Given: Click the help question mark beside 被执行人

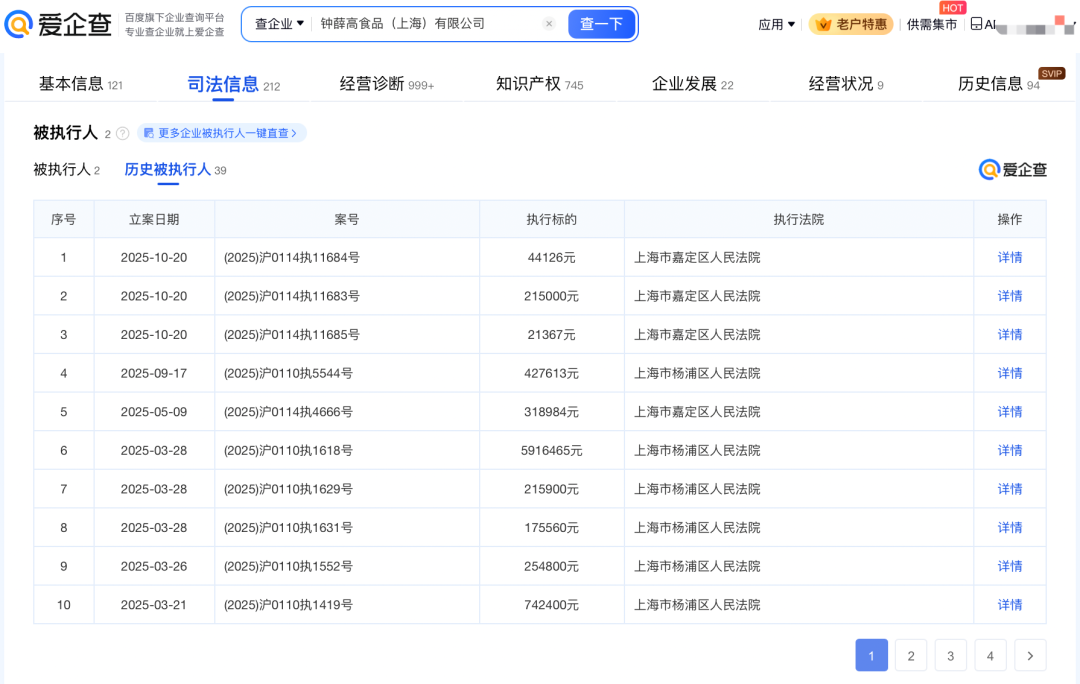Looking at the screenshot, I should click(123, 133).
